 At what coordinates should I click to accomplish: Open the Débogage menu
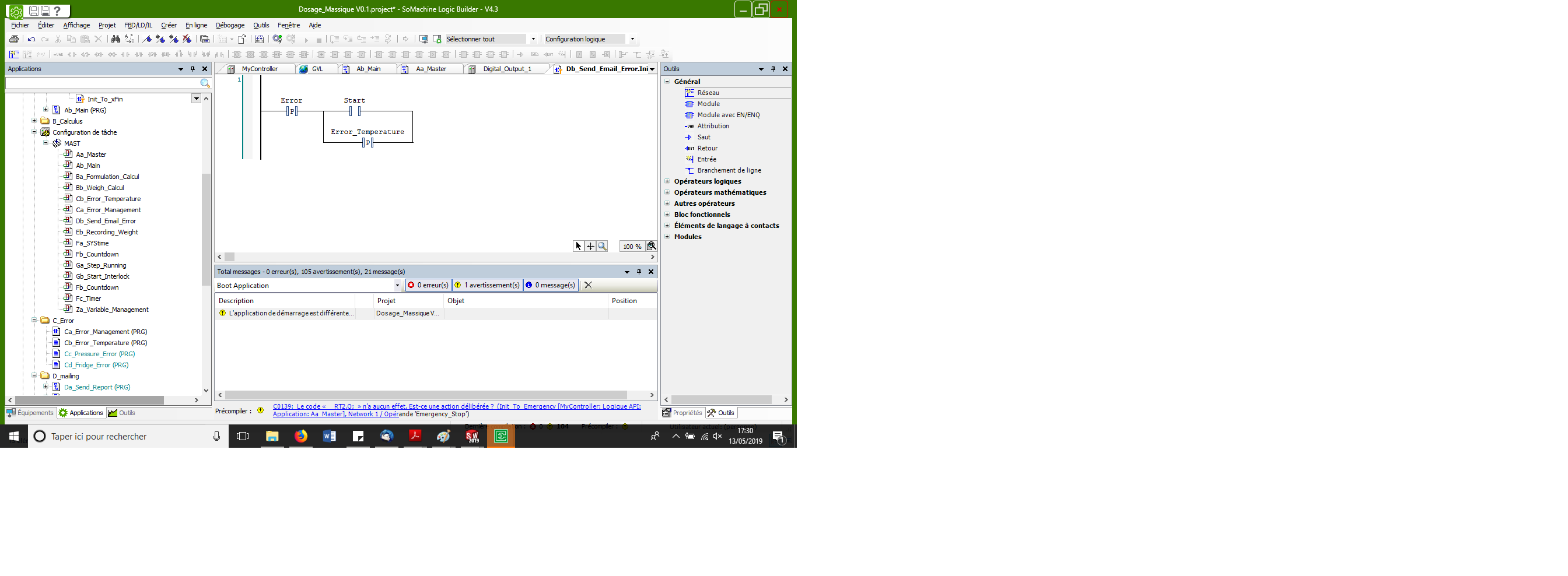tap(230, 25)
